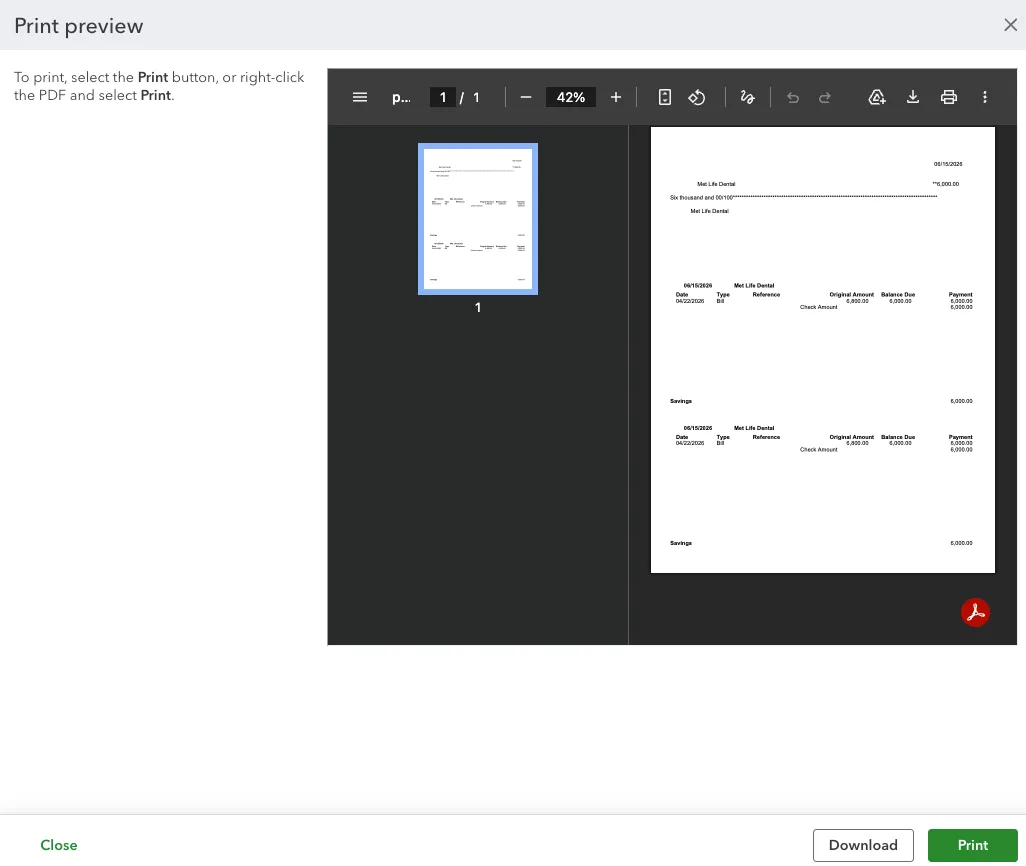1026x866 pixels.
Task: Click the Close link at the bottom left
Action: pyautogui.click(x=59, y=845)
